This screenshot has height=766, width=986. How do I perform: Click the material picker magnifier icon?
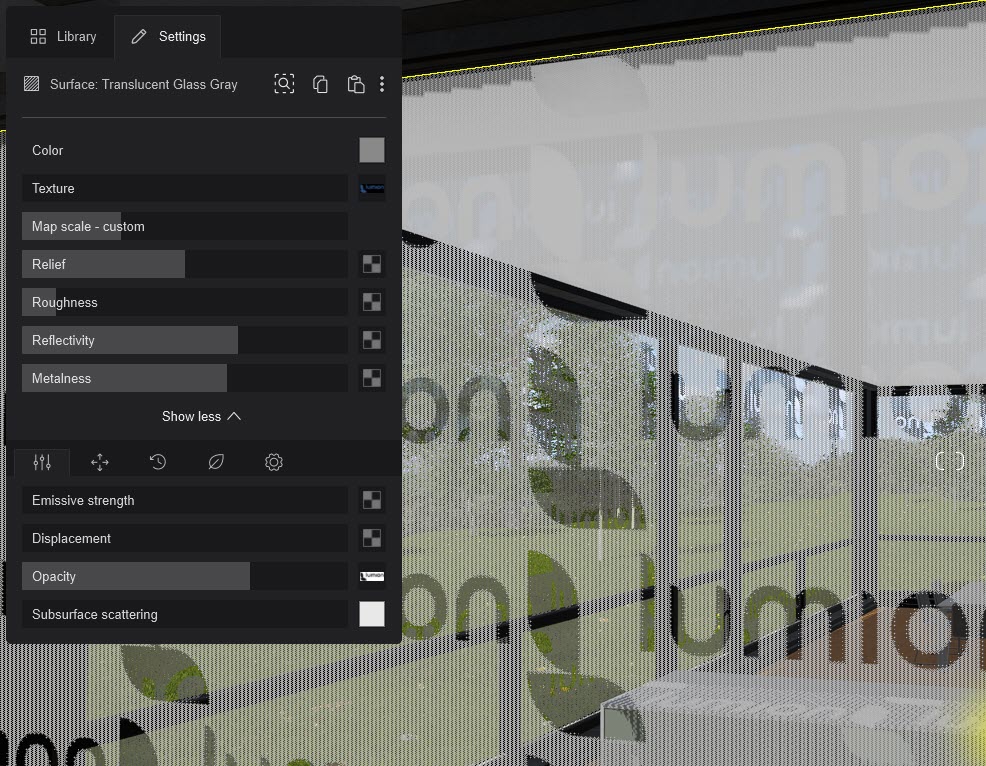coord(284,84)
